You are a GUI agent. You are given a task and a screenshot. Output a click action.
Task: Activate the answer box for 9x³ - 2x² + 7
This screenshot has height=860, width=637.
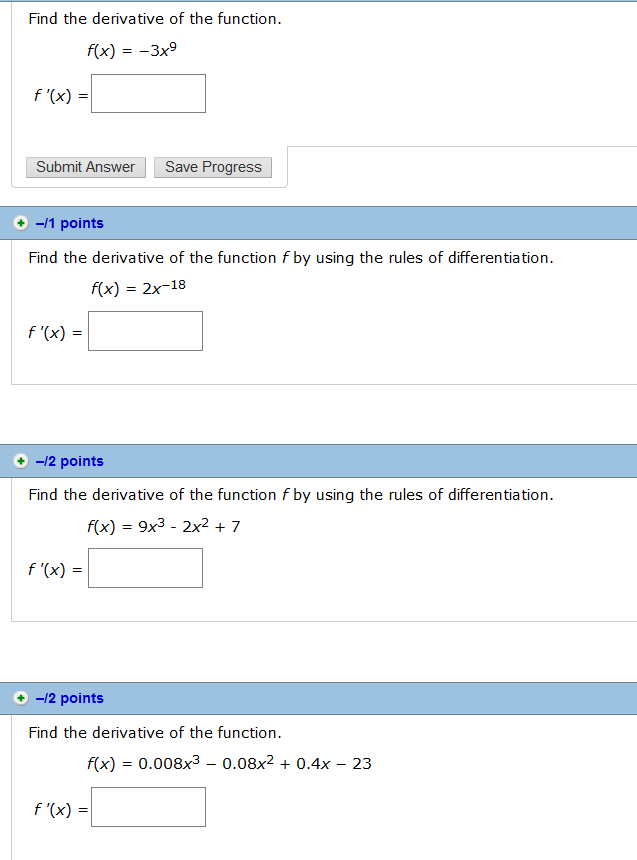(145, 568)
